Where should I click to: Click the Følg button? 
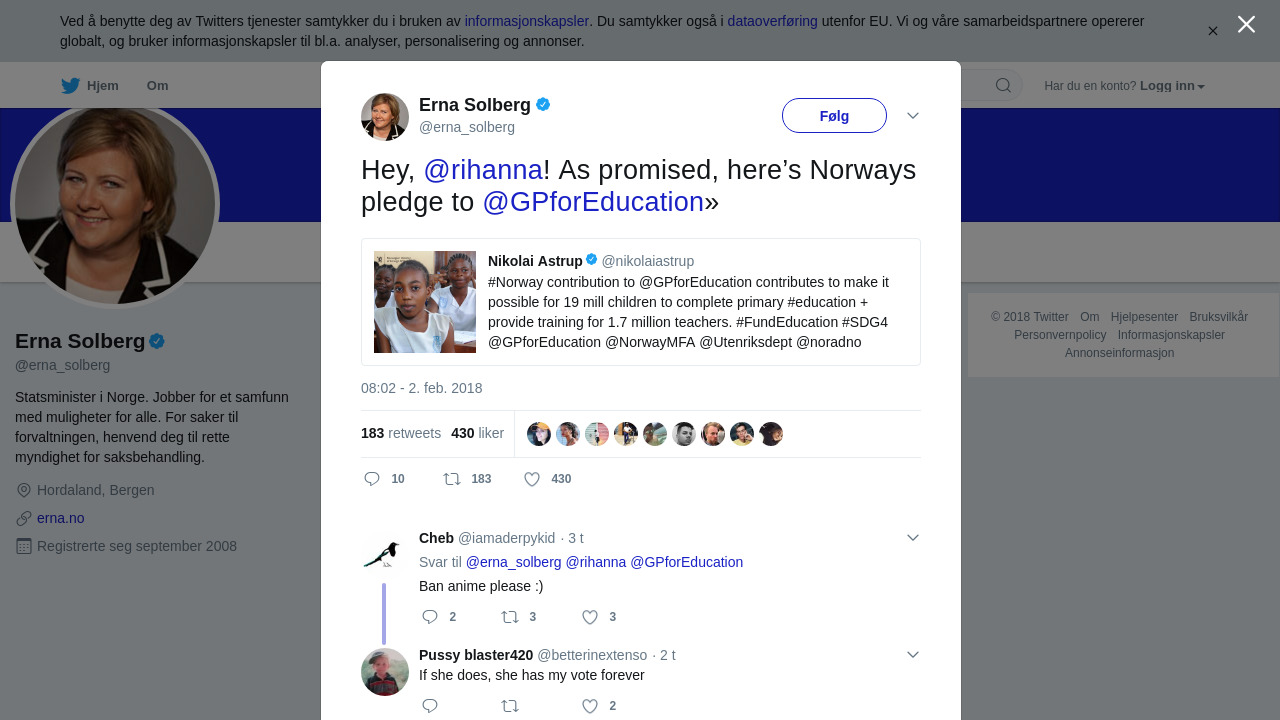(834, 116)
